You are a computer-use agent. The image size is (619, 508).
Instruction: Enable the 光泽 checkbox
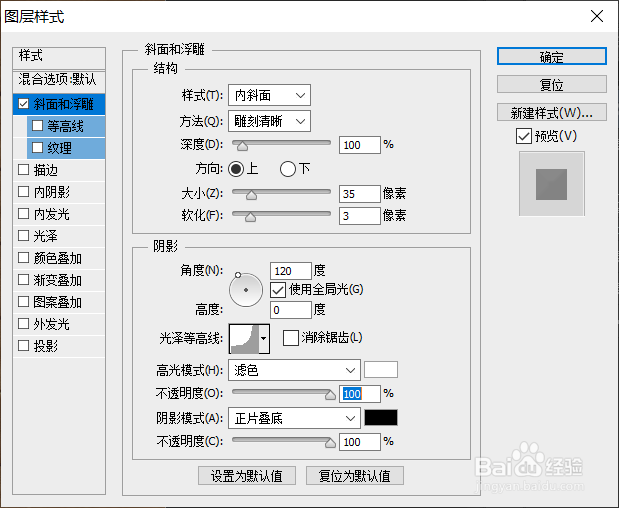pos(24,236)
